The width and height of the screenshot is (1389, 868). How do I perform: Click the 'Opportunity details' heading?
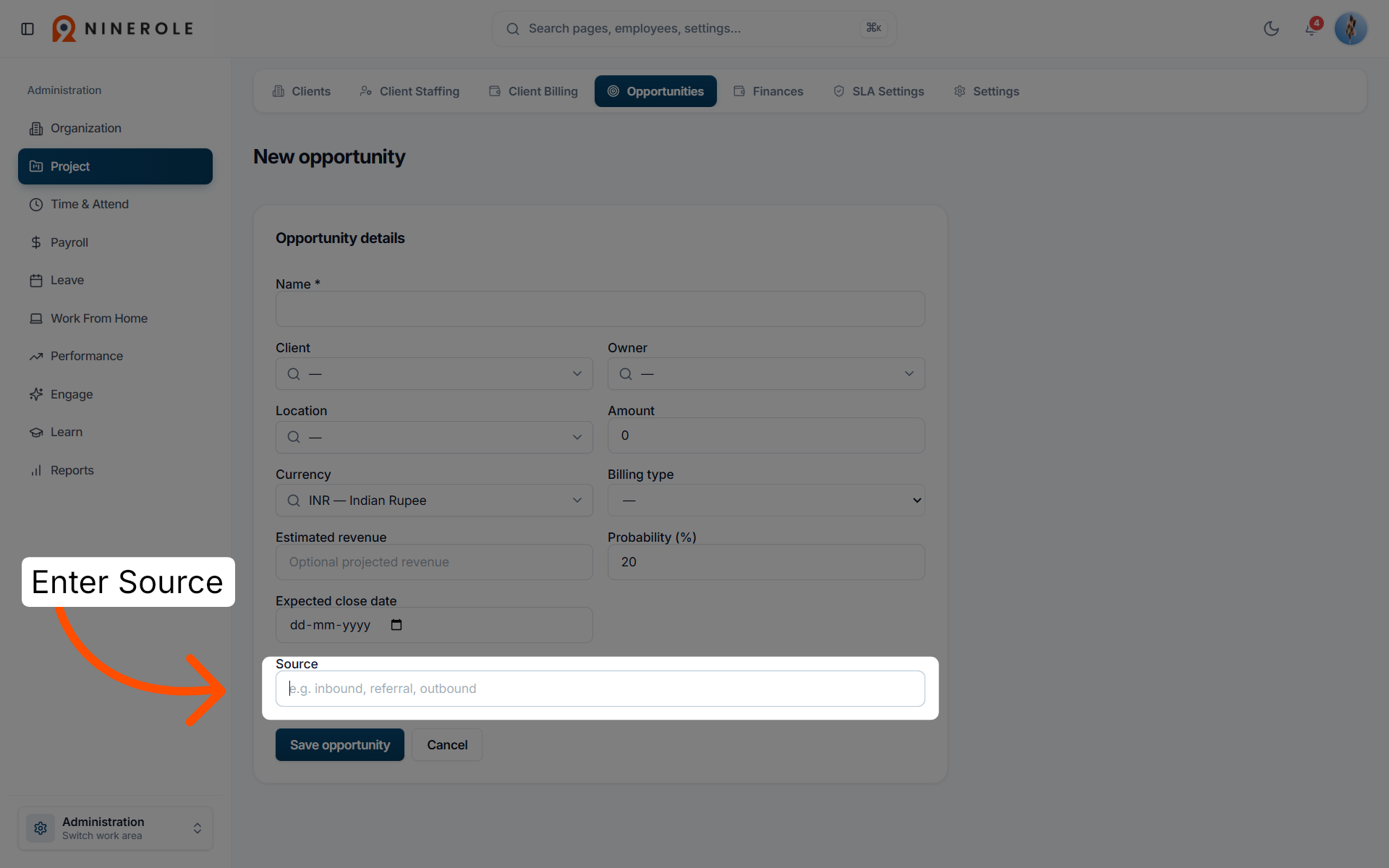point(340,238)
